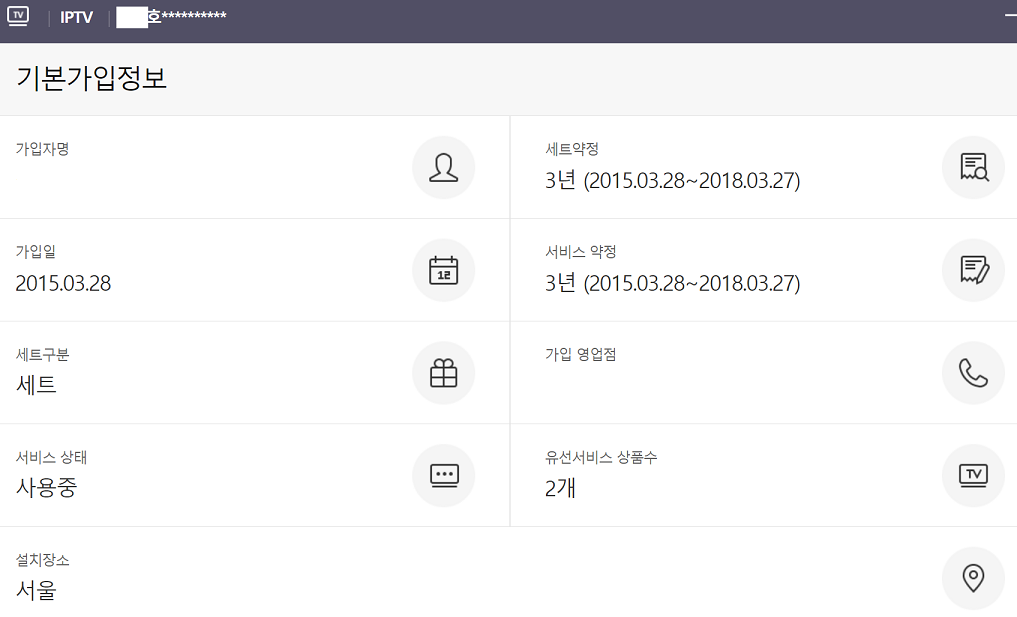This screenshot has height=617, width=1017.
Task: Click the masked subscriber number in the header
Action: (171, 17)
